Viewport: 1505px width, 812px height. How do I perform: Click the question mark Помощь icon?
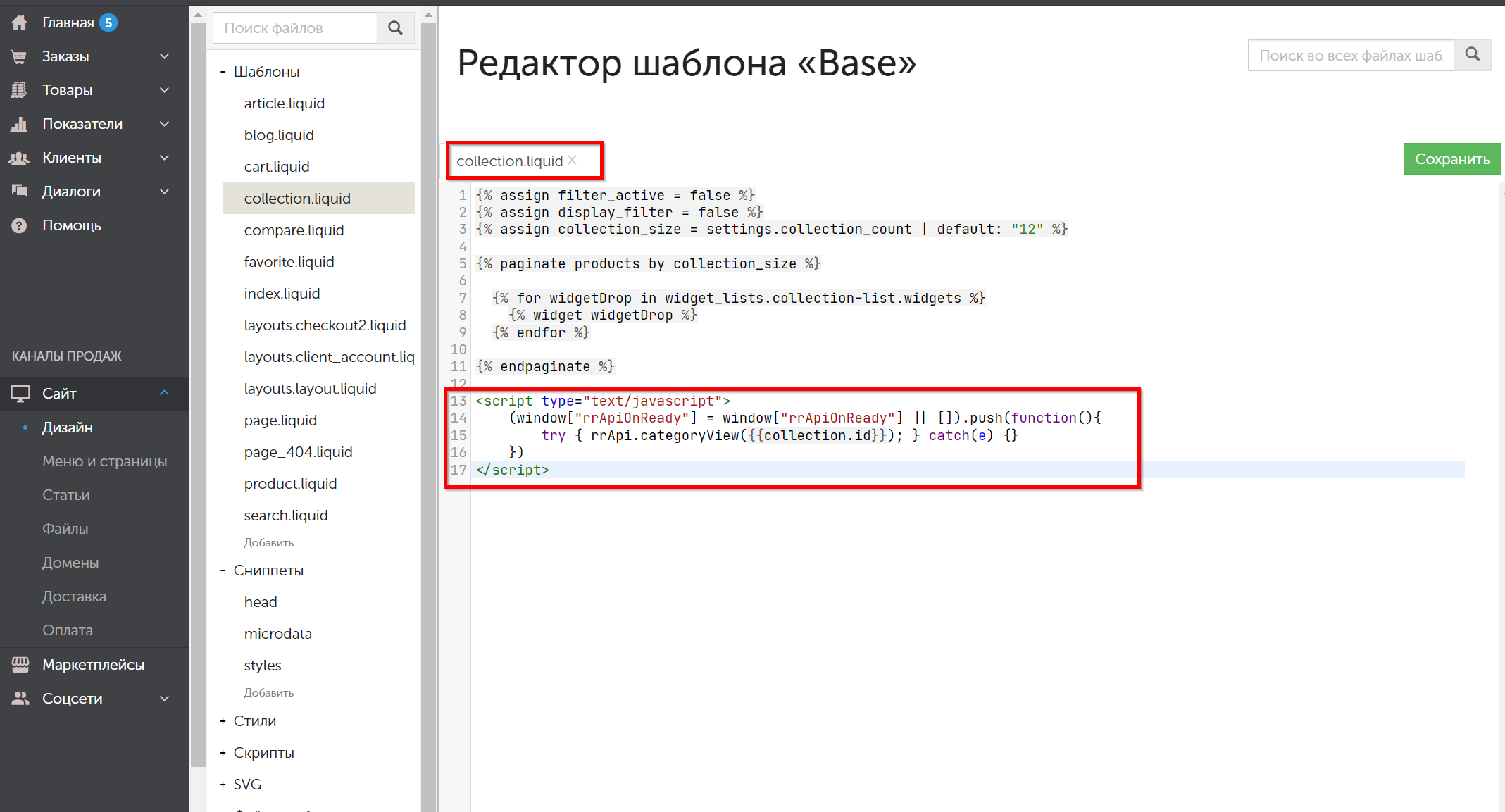tap(19, 225)
